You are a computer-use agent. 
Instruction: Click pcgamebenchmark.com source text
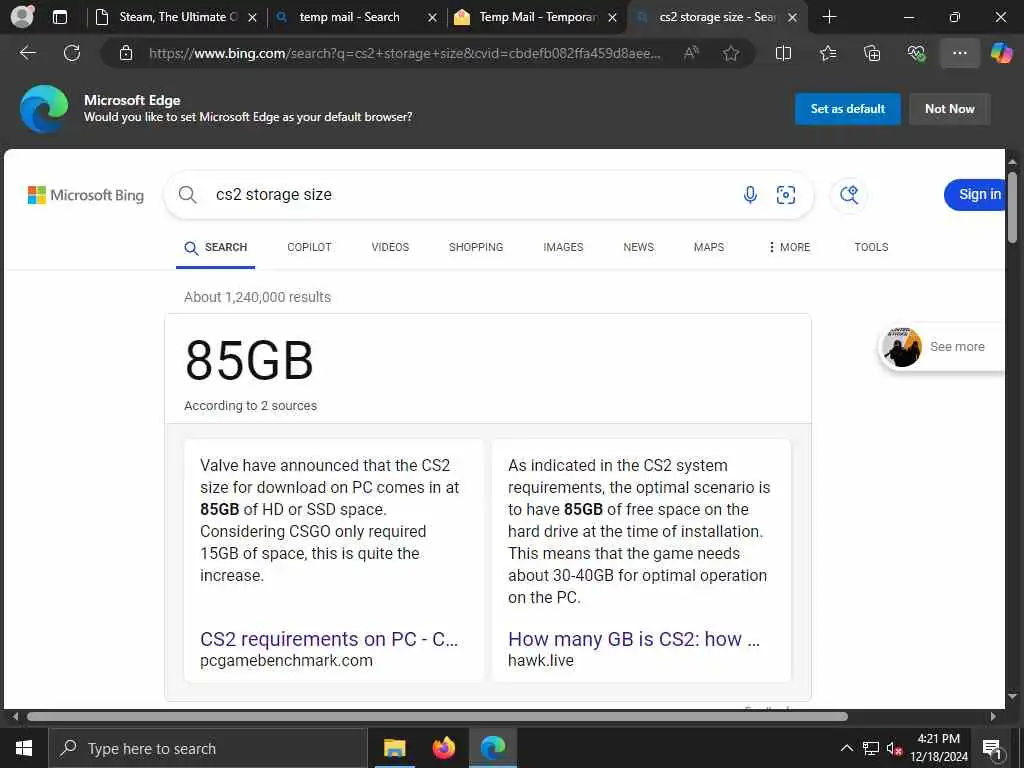(x=286, y=660)
